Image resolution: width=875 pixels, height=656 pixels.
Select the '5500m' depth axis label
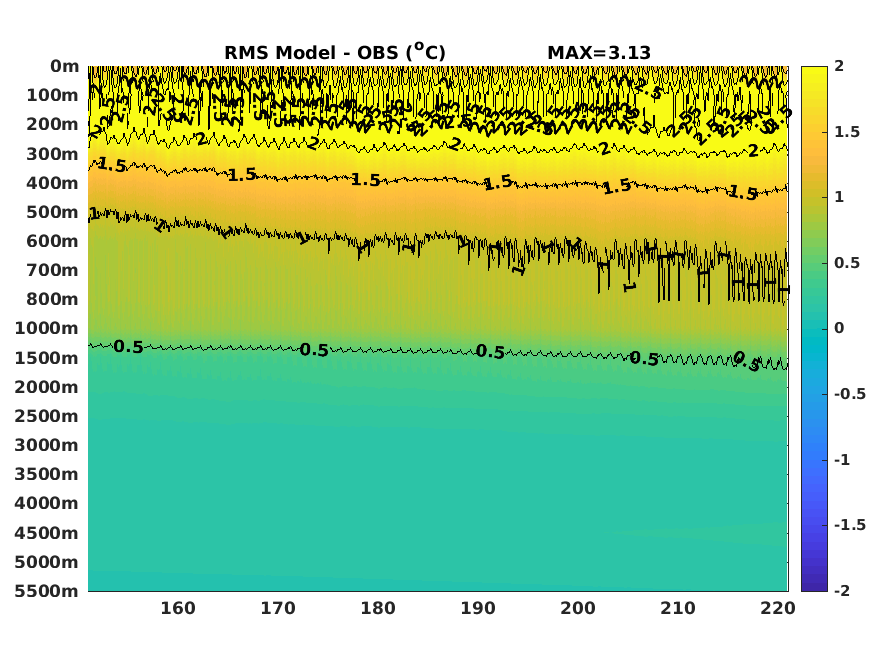[x=47, y=591]
